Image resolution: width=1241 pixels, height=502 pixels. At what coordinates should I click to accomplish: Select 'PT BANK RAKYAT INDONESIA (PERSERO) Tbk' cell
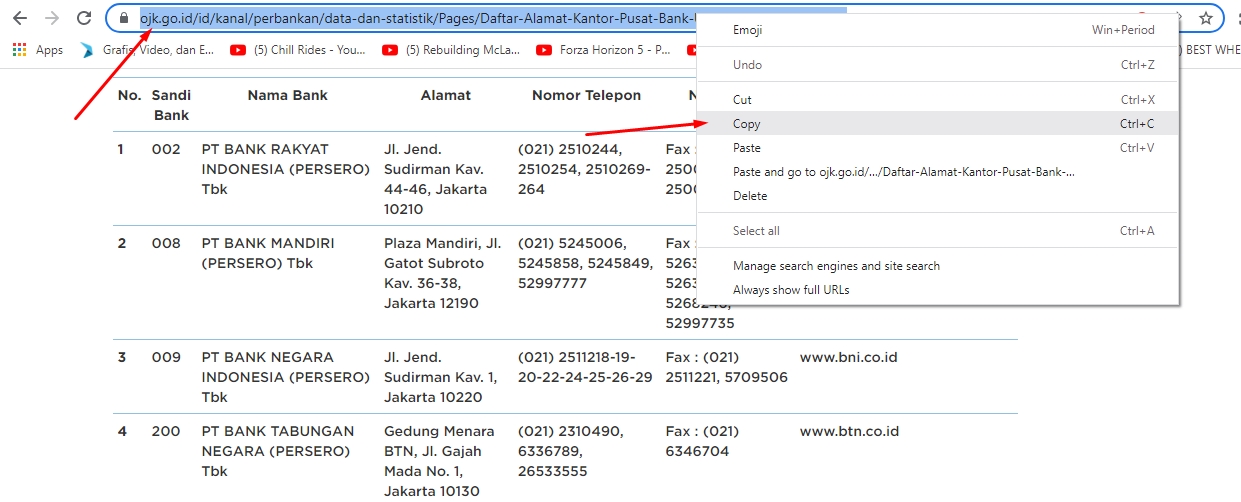pyautogui.click(x=285, y=169)
